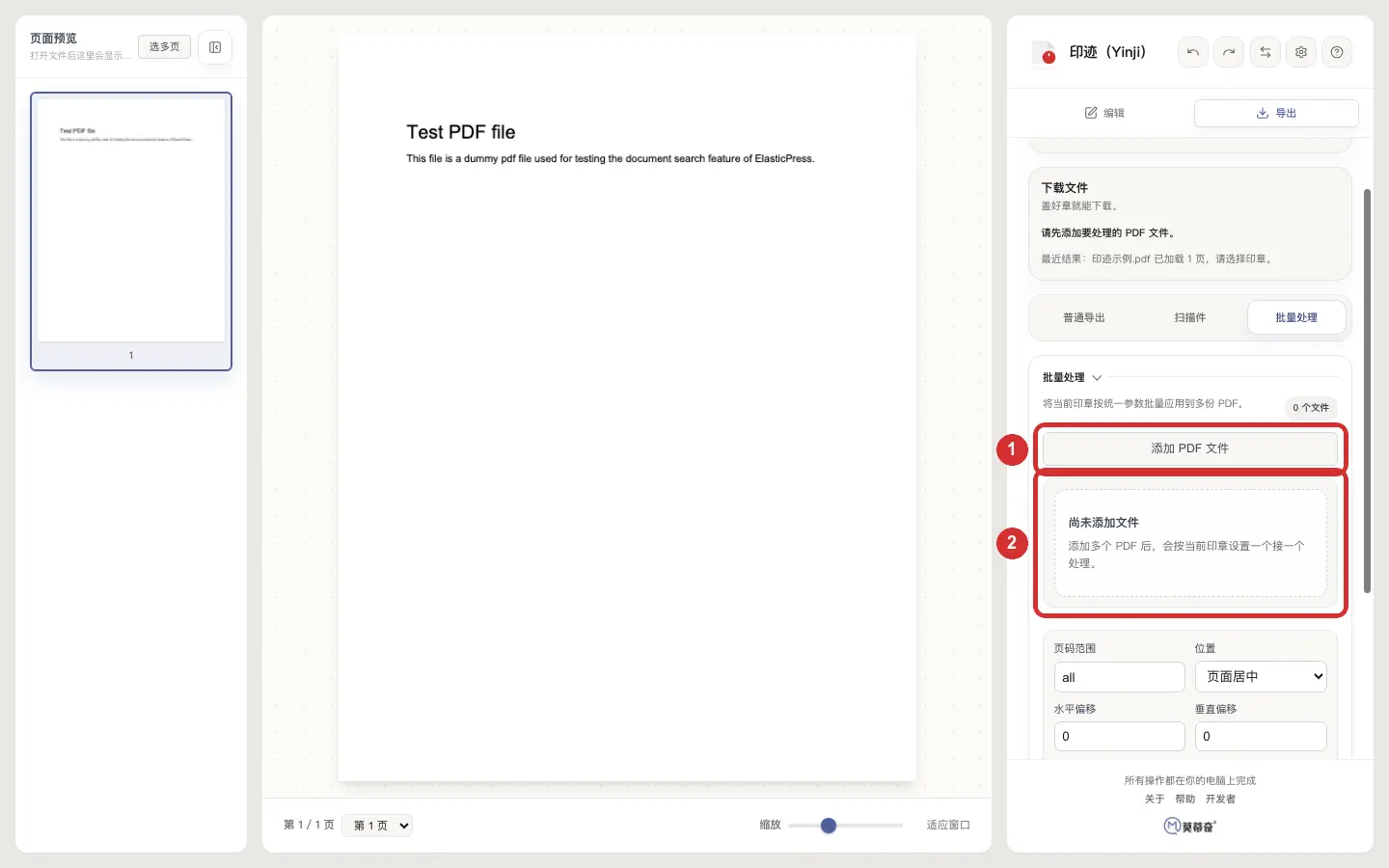Click the 适应窗口 button
The height and width of the screenshot is (868, 1389).
click(948, 826)
